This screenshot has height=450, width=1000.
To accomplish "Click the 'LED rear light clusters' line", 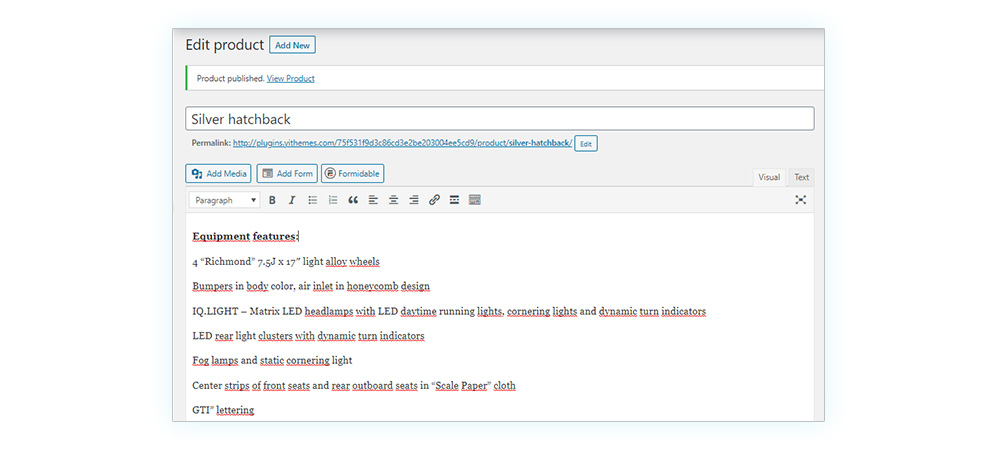I will pos(308,335).
